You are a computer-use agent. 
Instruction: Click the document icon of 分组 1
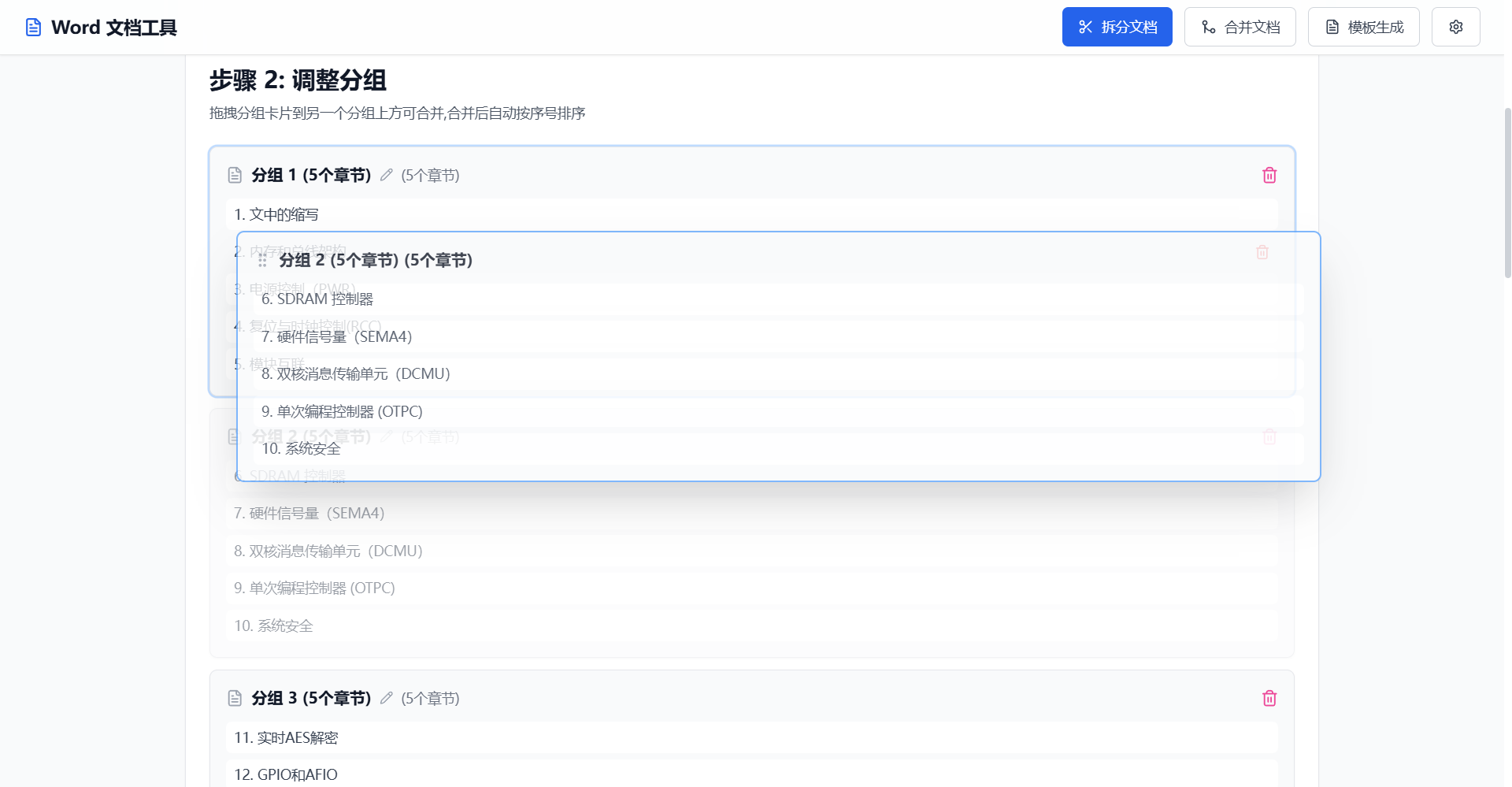(235, 175)
